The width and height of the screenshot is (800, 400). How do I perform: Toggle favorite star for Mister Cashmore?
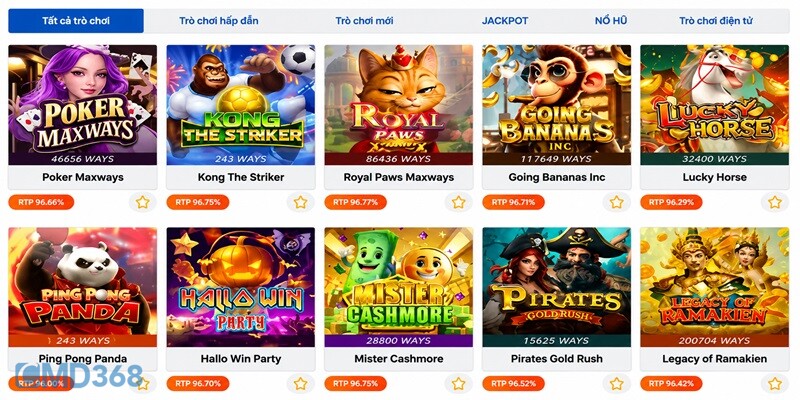point(459,384)
